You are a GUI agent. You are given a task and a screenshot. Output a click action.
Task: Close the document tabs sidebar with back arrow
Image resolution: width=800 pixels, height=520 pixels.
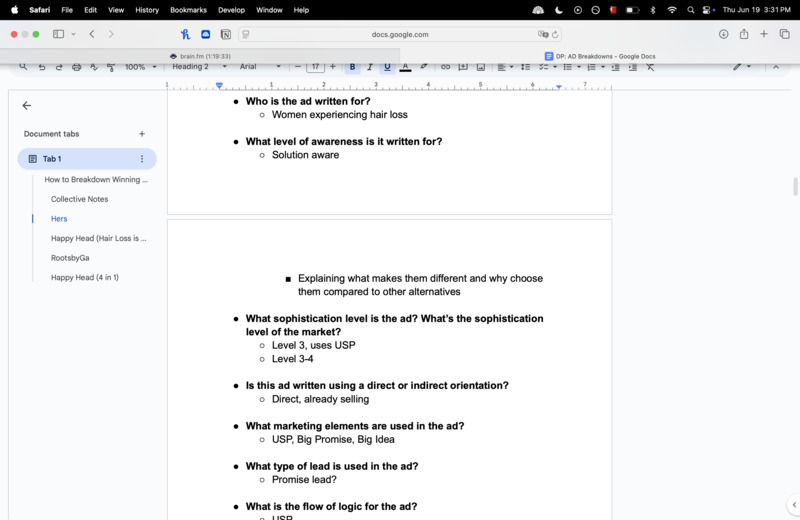(27, 105)
